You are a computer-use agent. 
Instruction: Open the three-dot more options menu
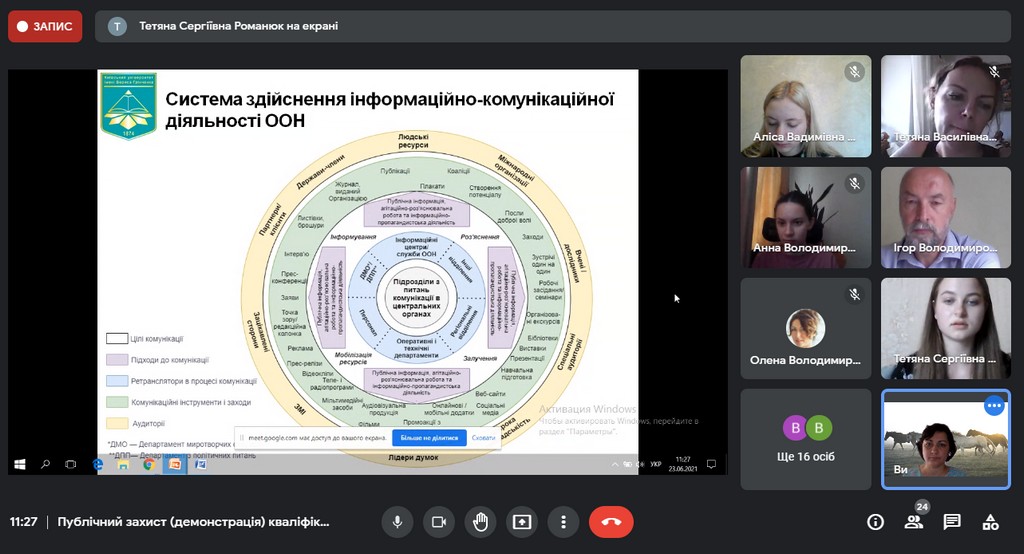coord(564,521)
